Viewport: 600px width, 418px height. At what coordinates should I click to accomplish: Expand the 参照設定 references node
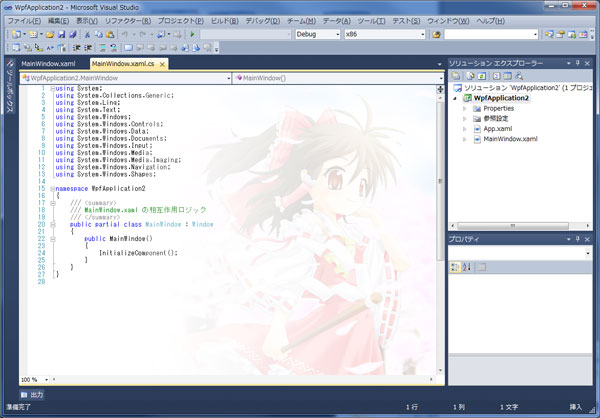point(465,119)
